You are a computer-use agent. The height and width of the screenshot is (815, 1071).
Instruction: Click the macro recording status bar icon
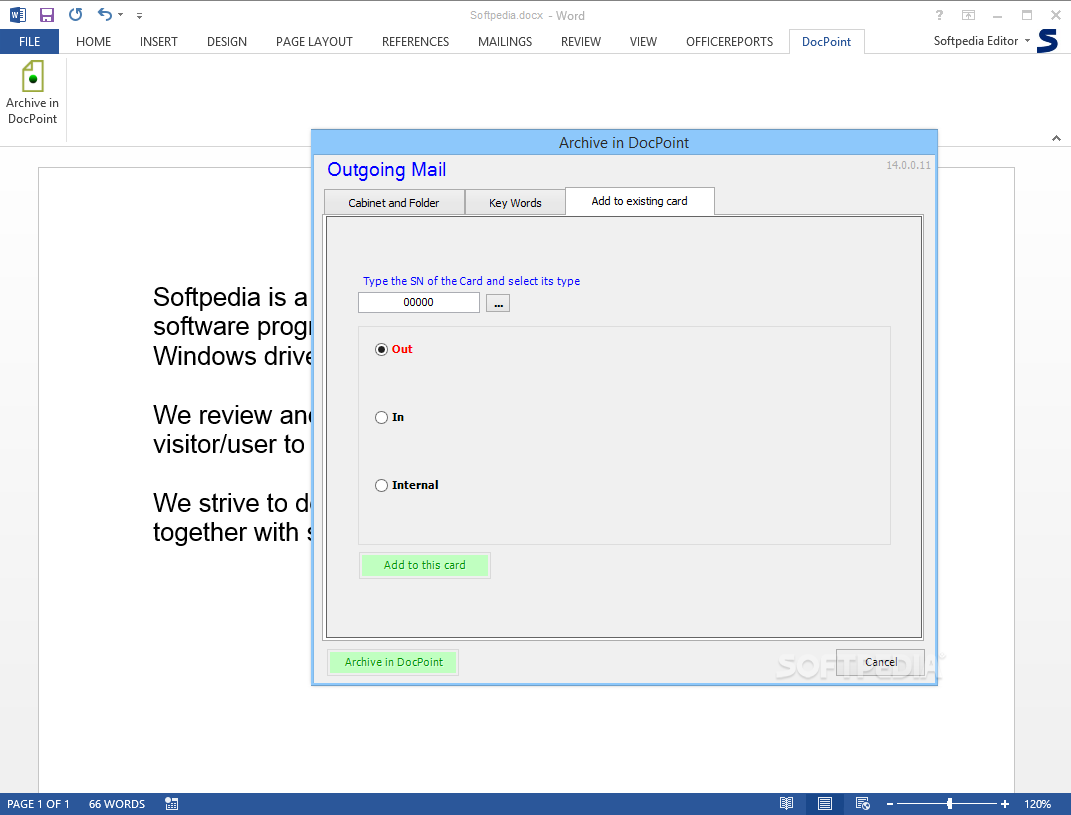[172, 804]
